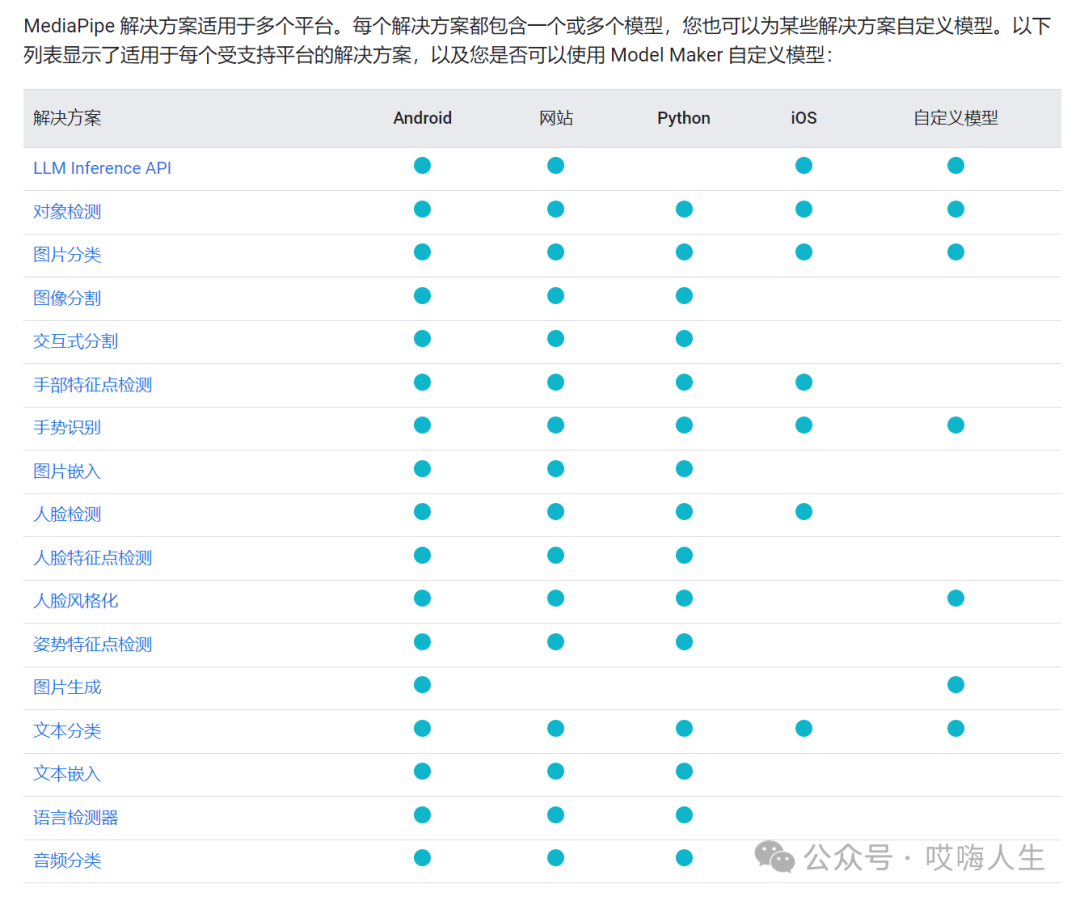
Task: Click 网站 dot in 手势识别 row
Action: tap(556, 425)
